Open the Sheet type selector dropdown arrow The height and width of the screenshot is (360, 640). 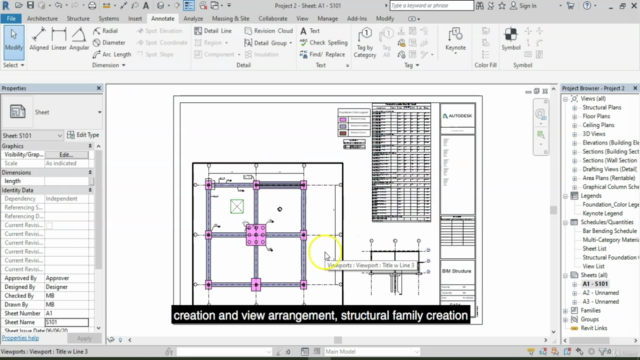(x=99, y=112)
